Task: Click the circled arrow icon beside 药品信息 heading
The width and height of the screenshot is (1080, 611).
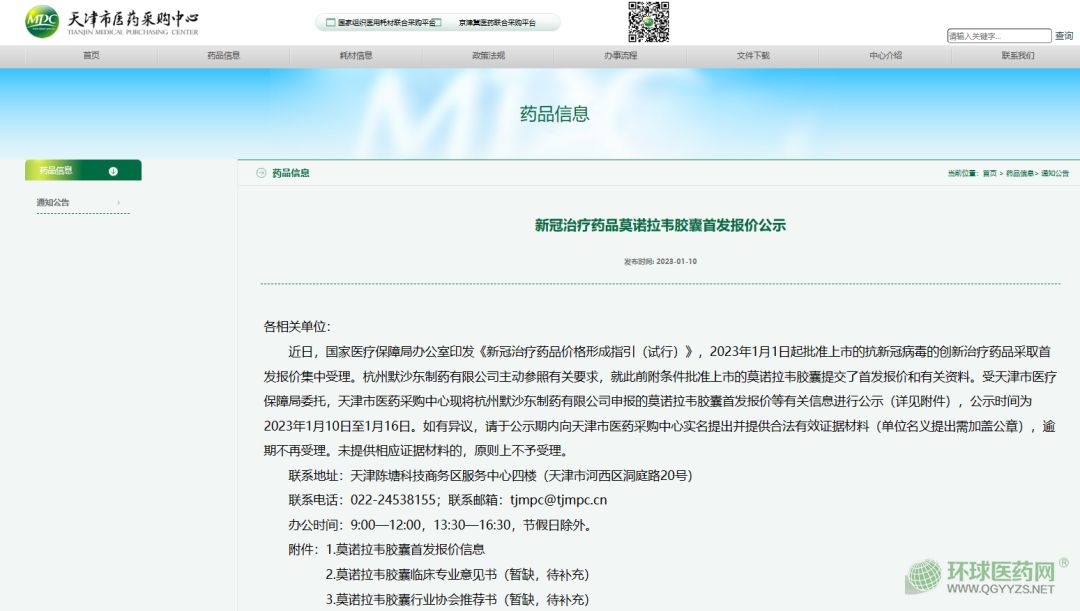Action: coord(262,173)
